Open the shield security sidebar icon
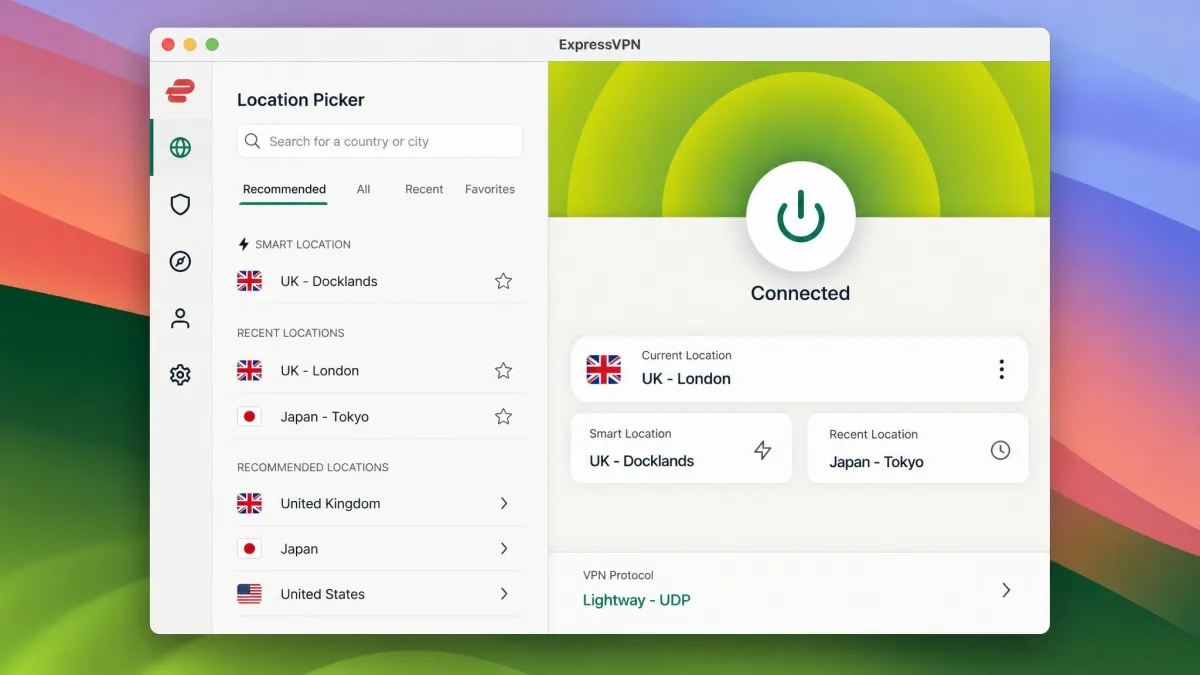Image resolution: width=1200 pixels, height=675 pixels. coord(180,205)
